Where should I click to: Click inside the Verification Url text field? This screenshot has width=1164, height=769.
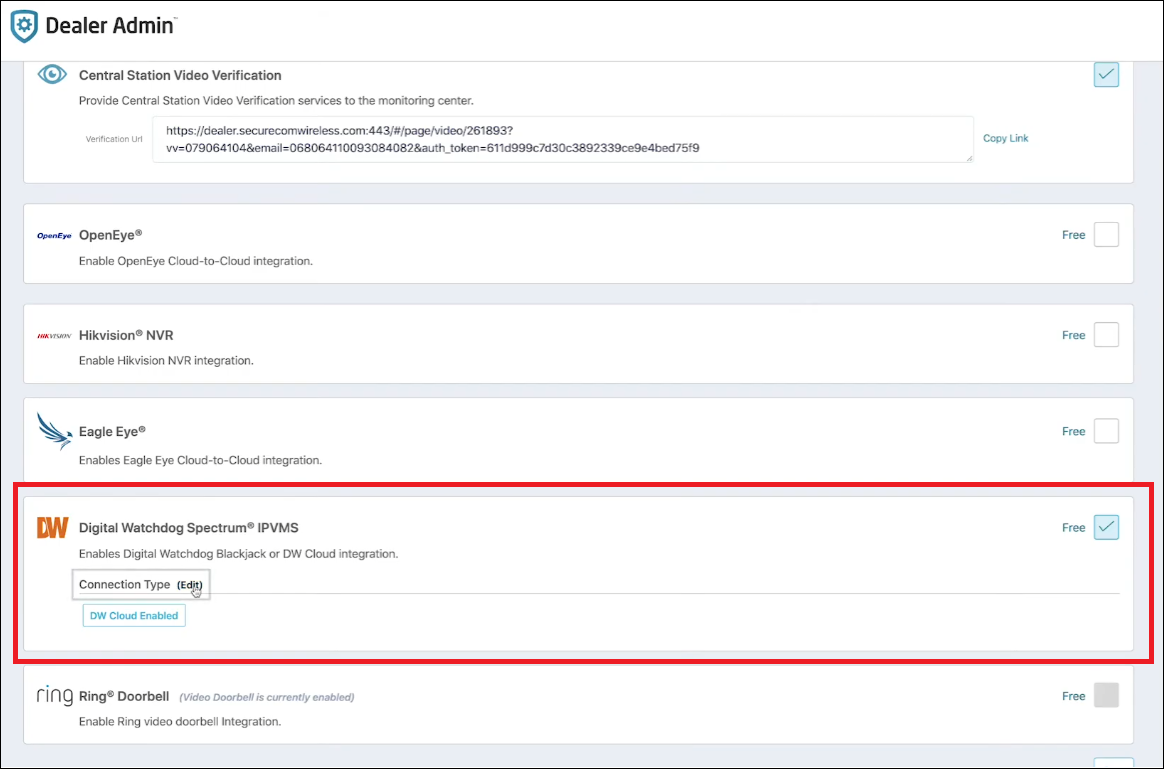point(563,139)
